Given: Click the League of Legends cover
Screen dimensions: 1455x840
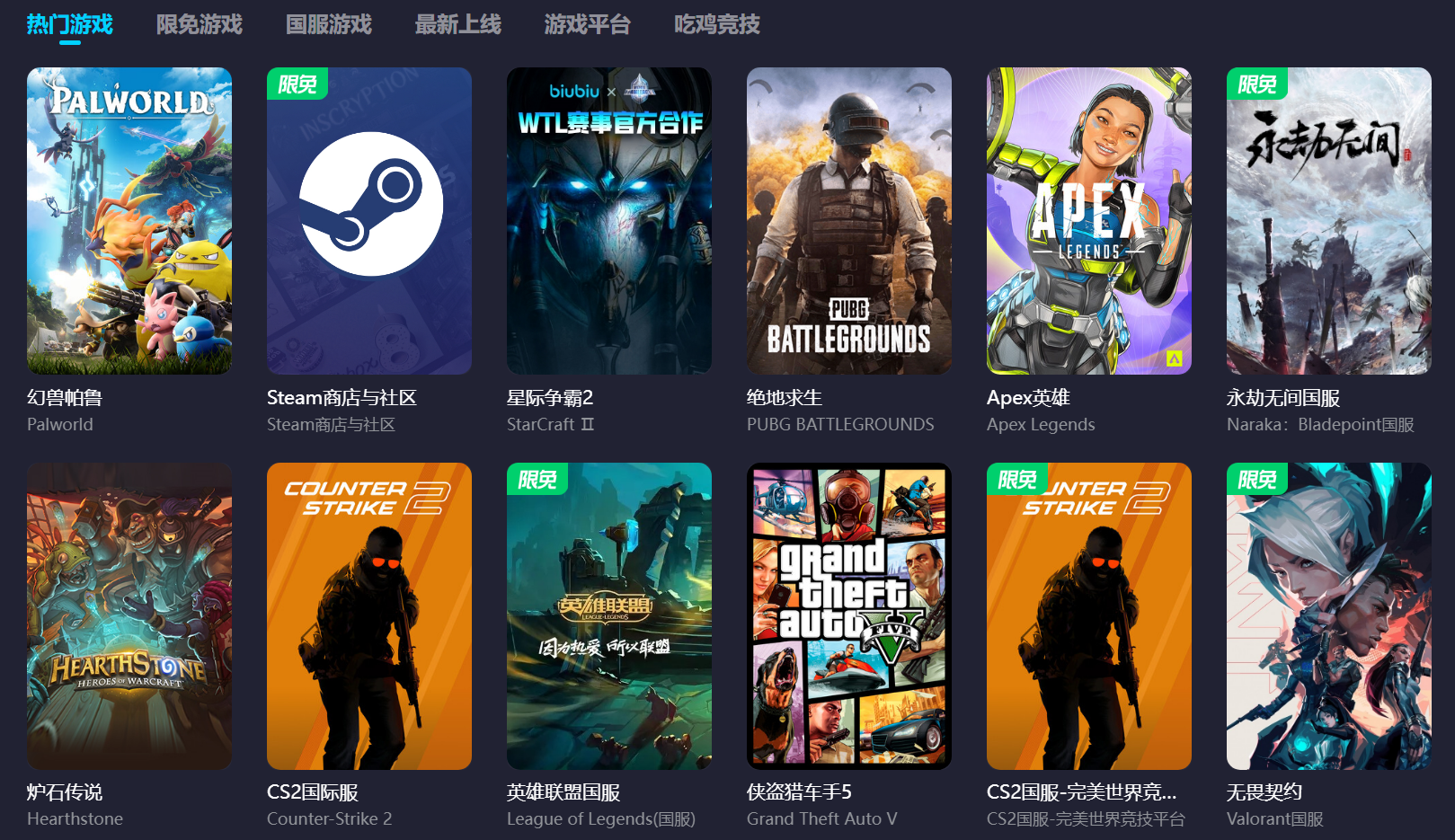Looking at the screenshot, I should coord(609,616).
